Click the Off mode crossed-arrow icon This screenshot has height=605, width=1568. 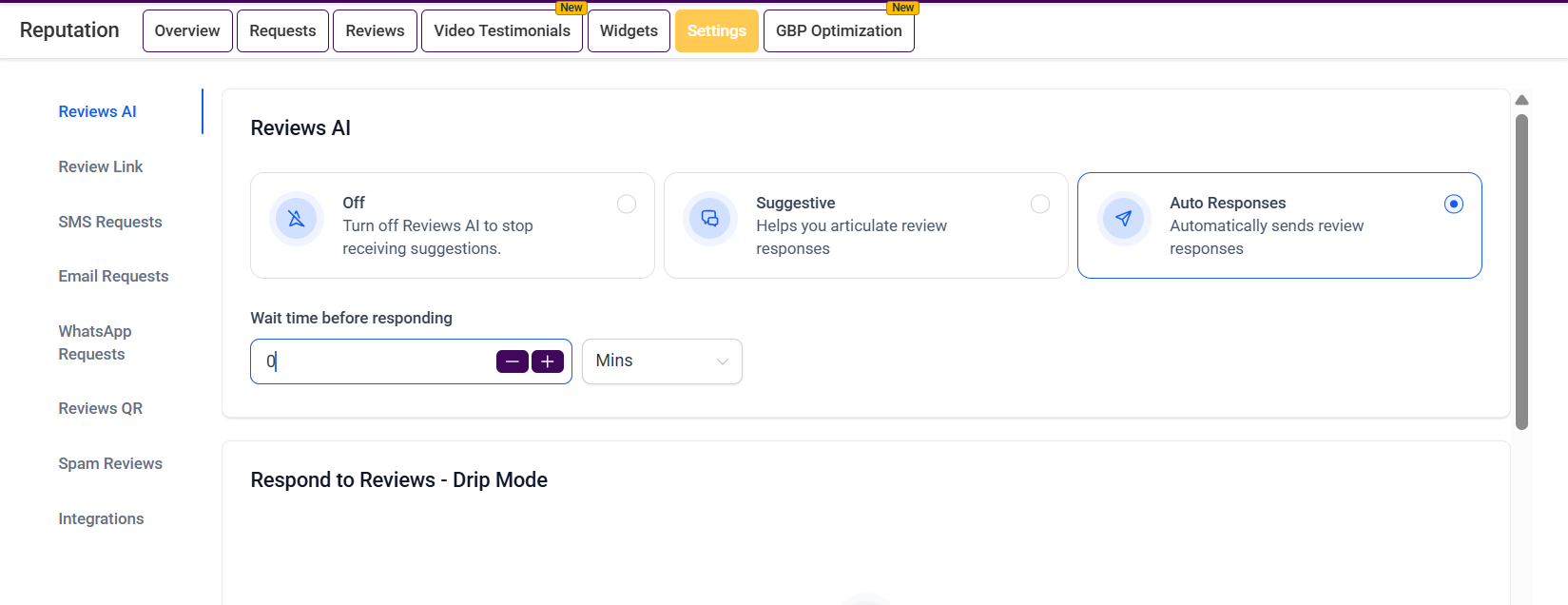[297, 219]
